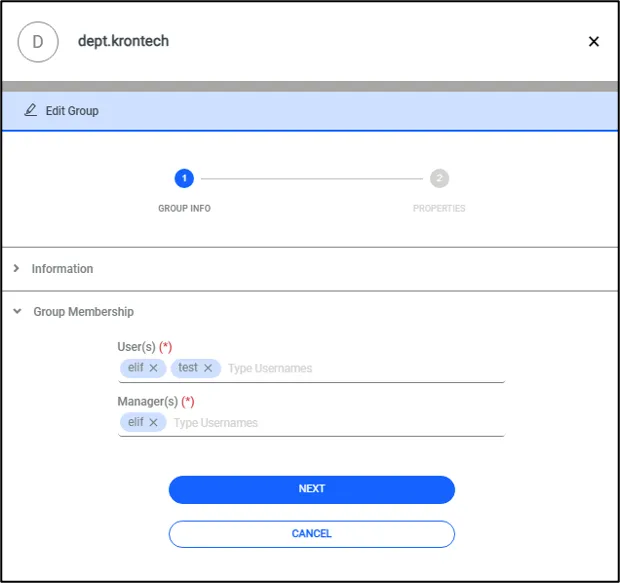Remove elif from the Manager(s) field

pyautogui.click(x=153, y=423)
